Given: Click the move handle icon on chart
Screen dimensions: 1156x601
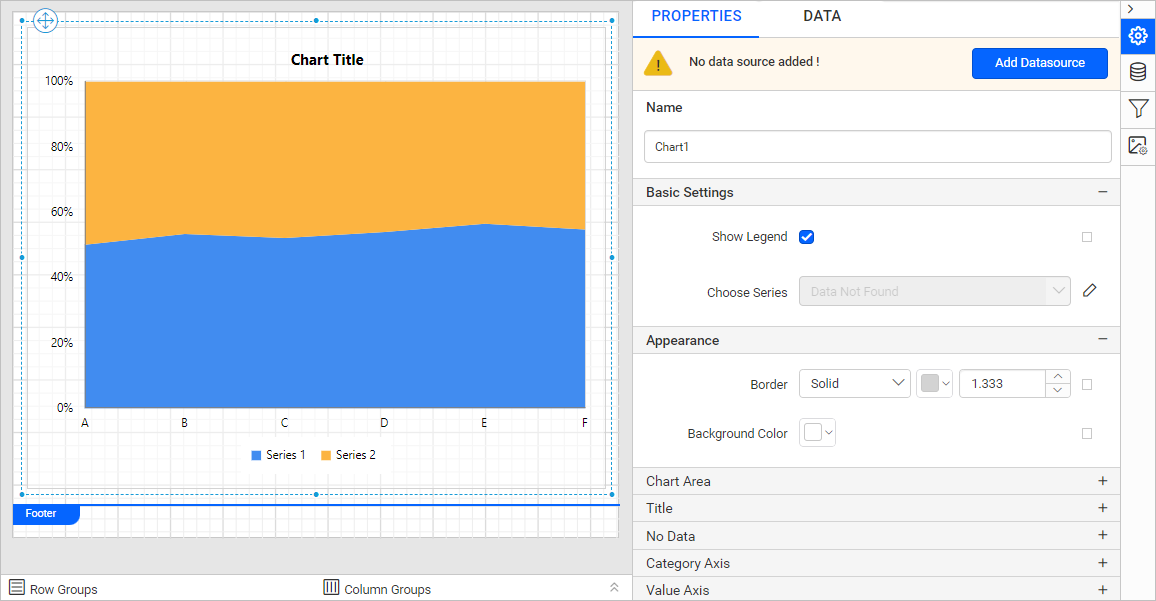Looking at the screenshot, I should pyautogui.click(x=46, y=20).
